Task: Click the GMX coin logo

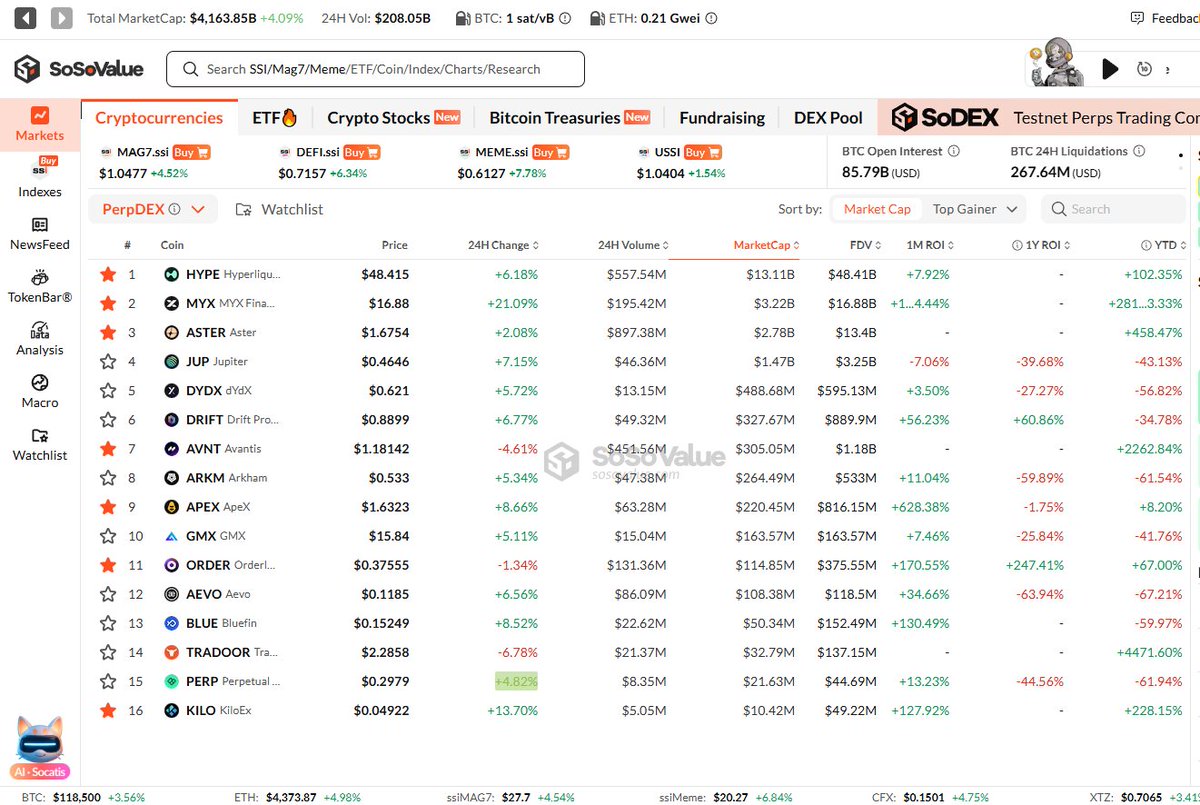Action: (x=171, y=536)
